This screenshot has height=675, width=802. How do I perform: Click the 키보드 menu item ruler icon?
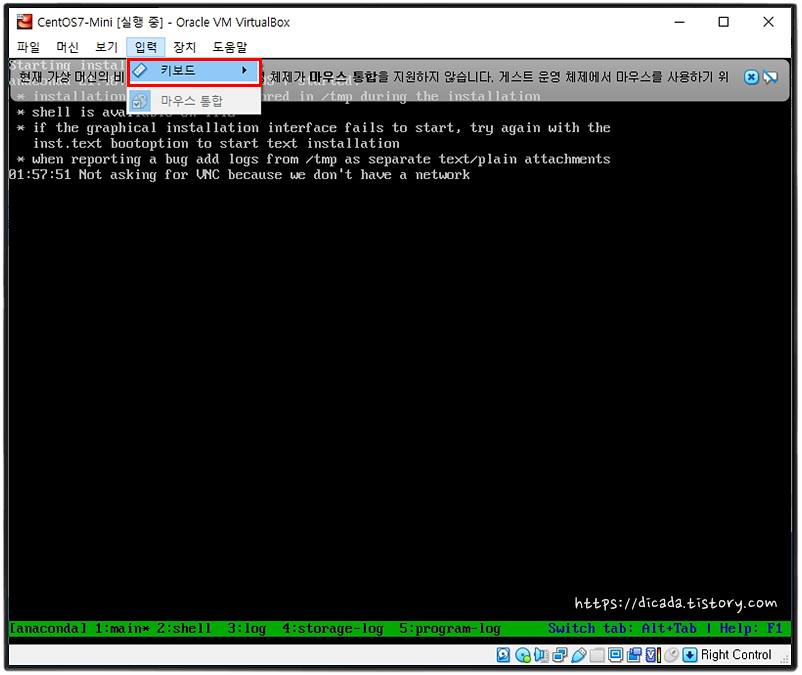(x=140, y=70)
